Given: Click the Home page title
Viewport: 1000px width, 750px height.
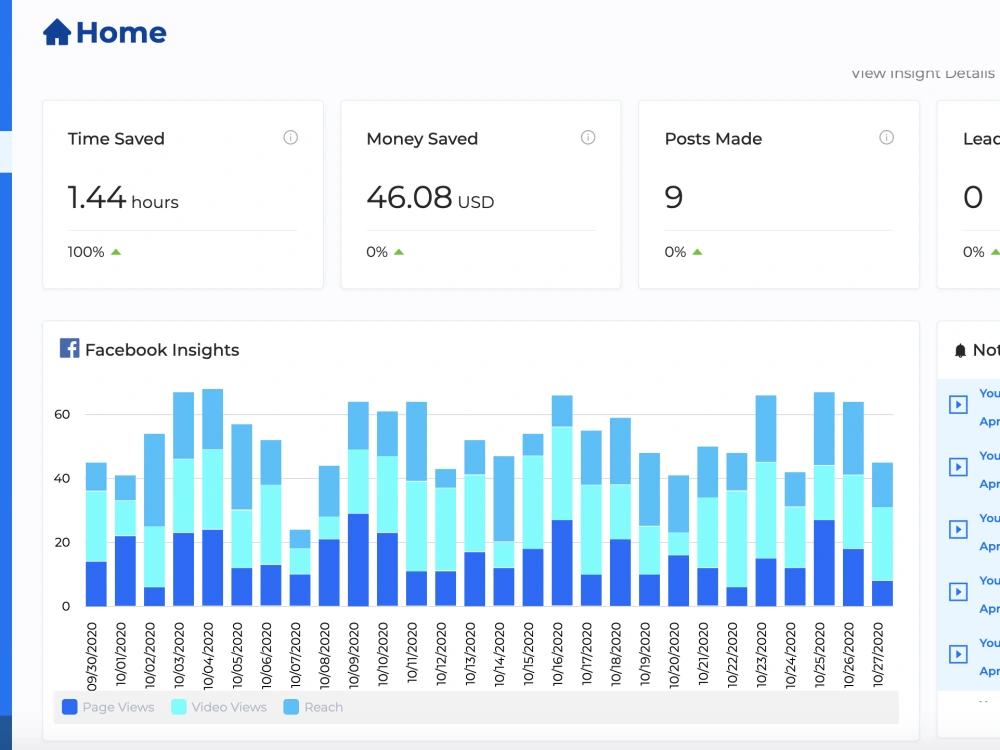Looking at the screenshot, I should (x=121, y=33).
